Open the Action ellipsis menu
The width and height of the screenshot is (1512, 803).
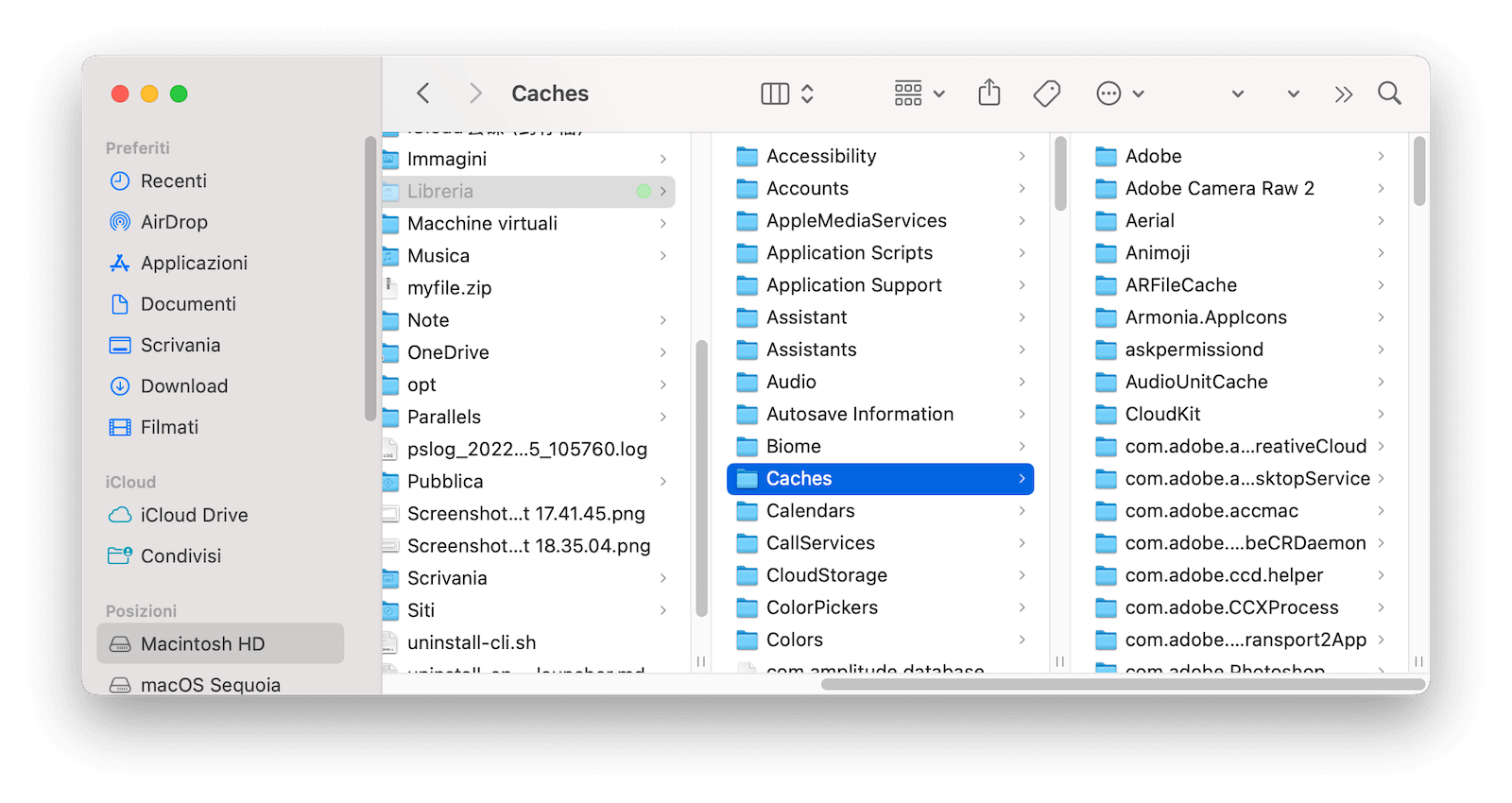(1108, 94)
